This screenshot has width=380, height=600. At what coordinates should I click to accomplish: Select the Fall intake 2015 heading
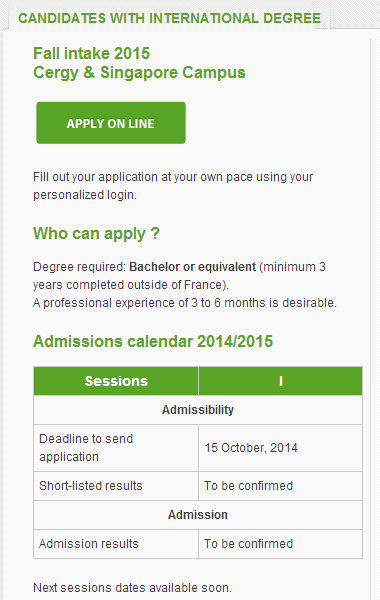[x=91, y=53]
